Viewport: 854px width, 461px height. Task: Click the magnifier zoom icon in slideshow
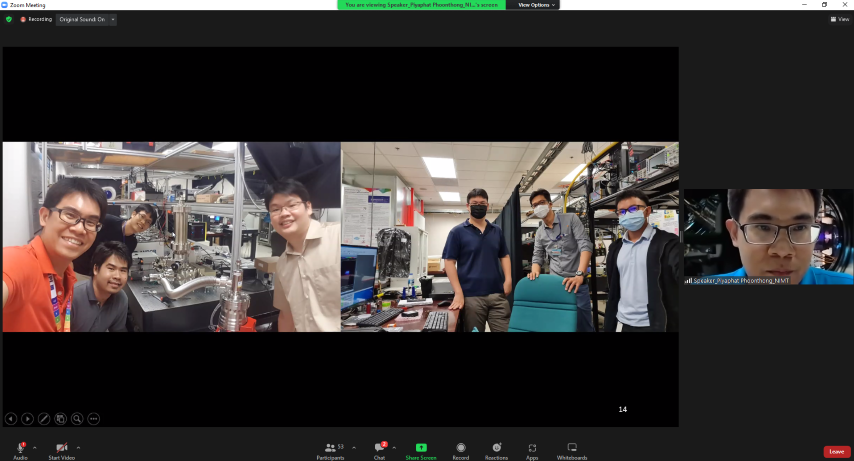pos(77,419)
